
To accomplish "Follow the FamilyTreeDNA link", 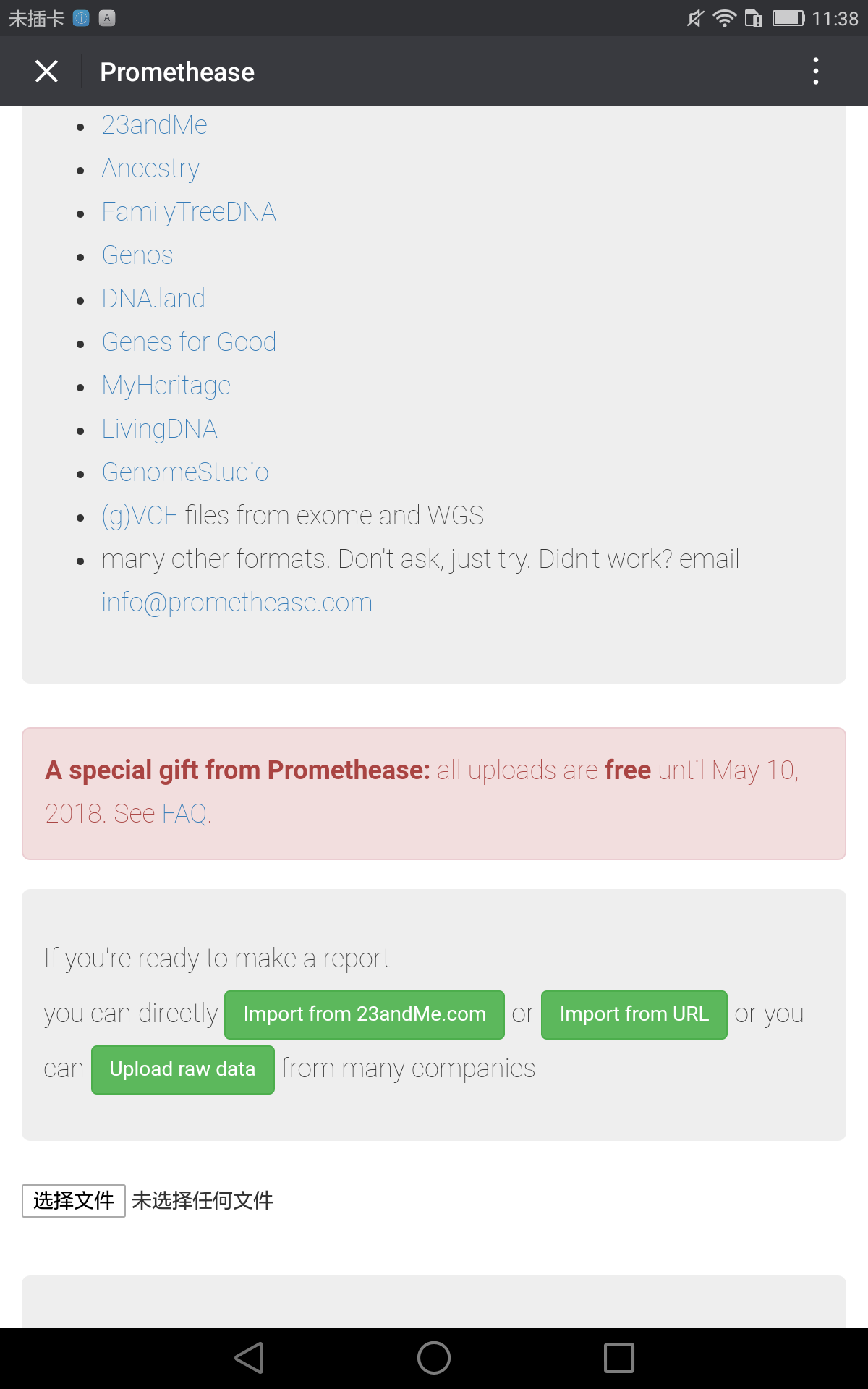I will click(x=189, y=212).
